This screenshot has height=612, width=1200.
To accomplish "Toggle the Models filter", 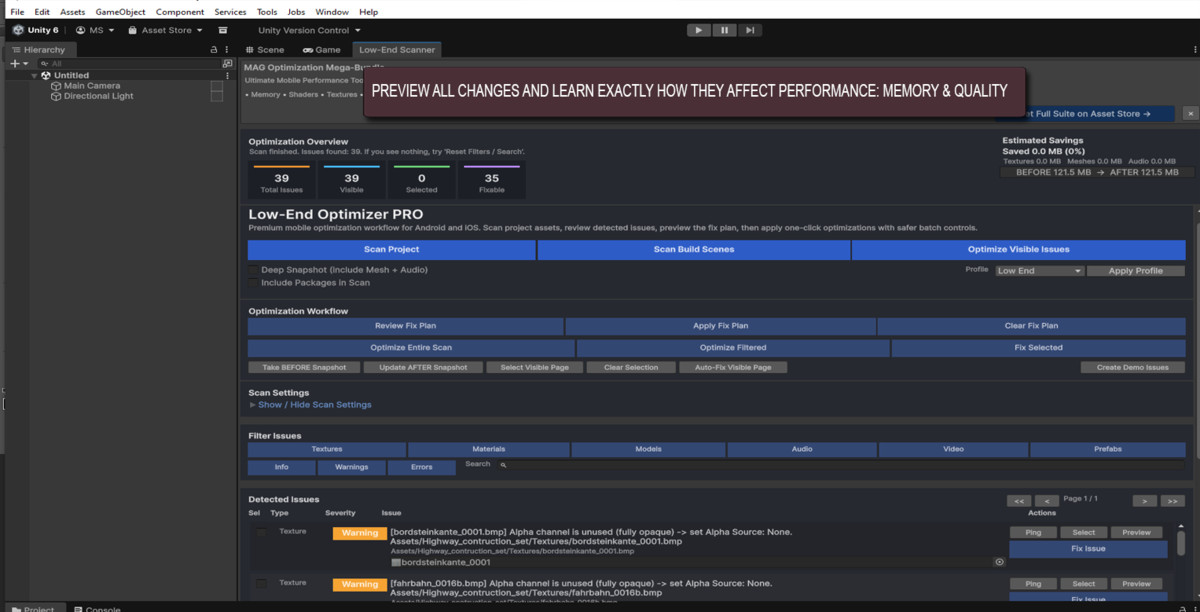I will 648,450.
